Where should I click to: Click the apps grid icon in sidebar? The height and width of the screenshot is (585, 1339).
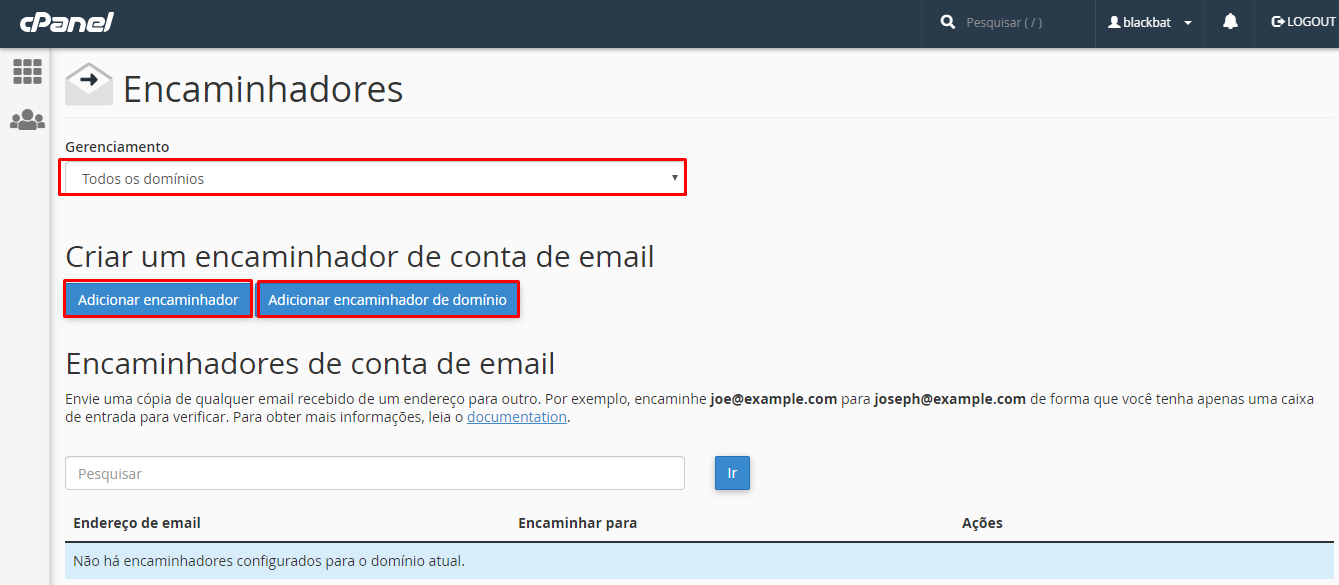tap(27, 71)
